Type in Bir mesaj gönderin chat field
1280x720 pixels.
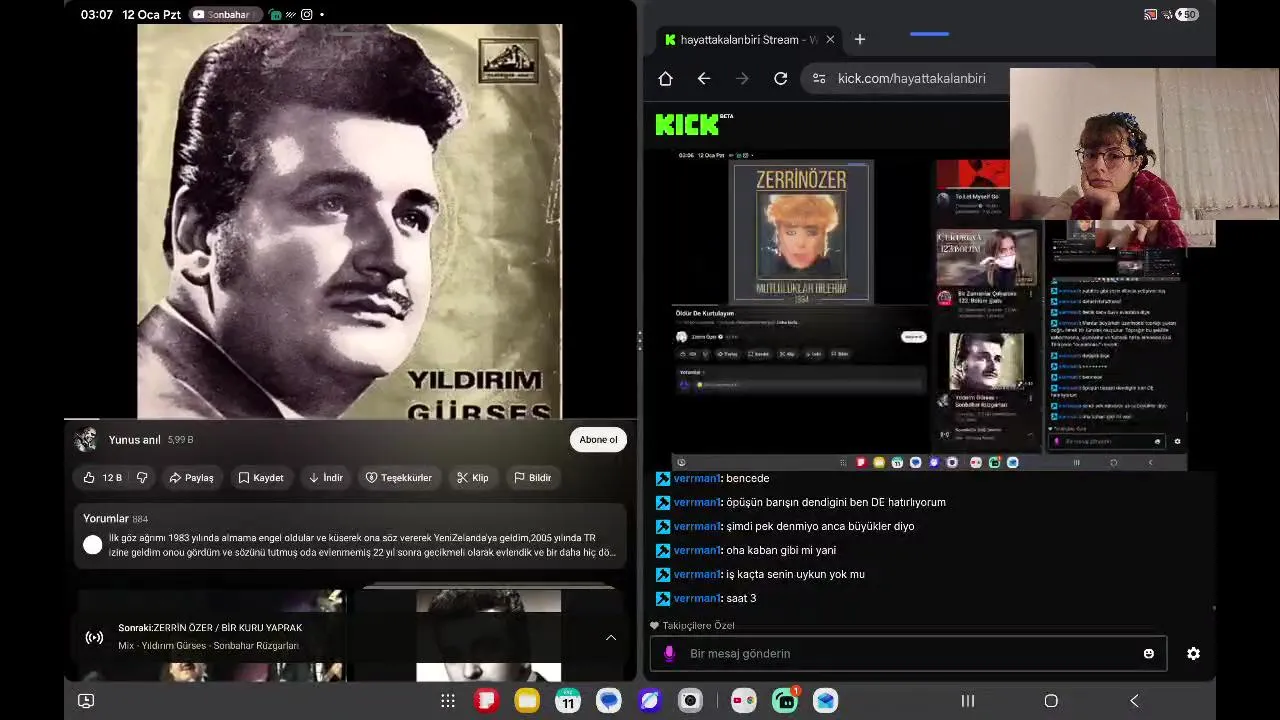tap(908, 654)
